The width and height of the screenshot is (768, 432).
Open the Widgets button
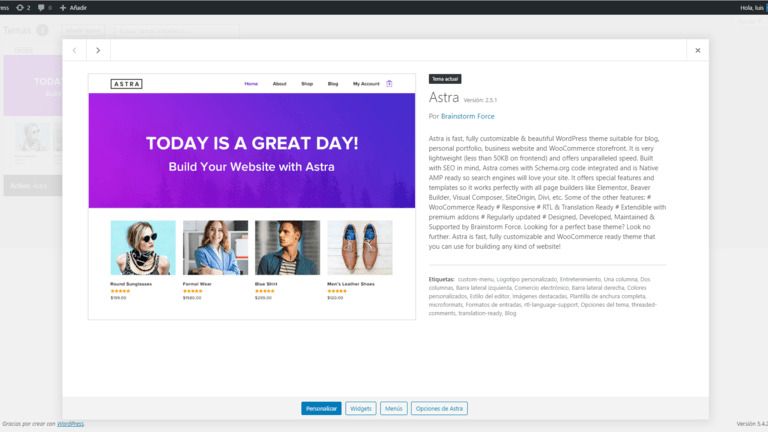pyautogui.click(x=360, y=408)
